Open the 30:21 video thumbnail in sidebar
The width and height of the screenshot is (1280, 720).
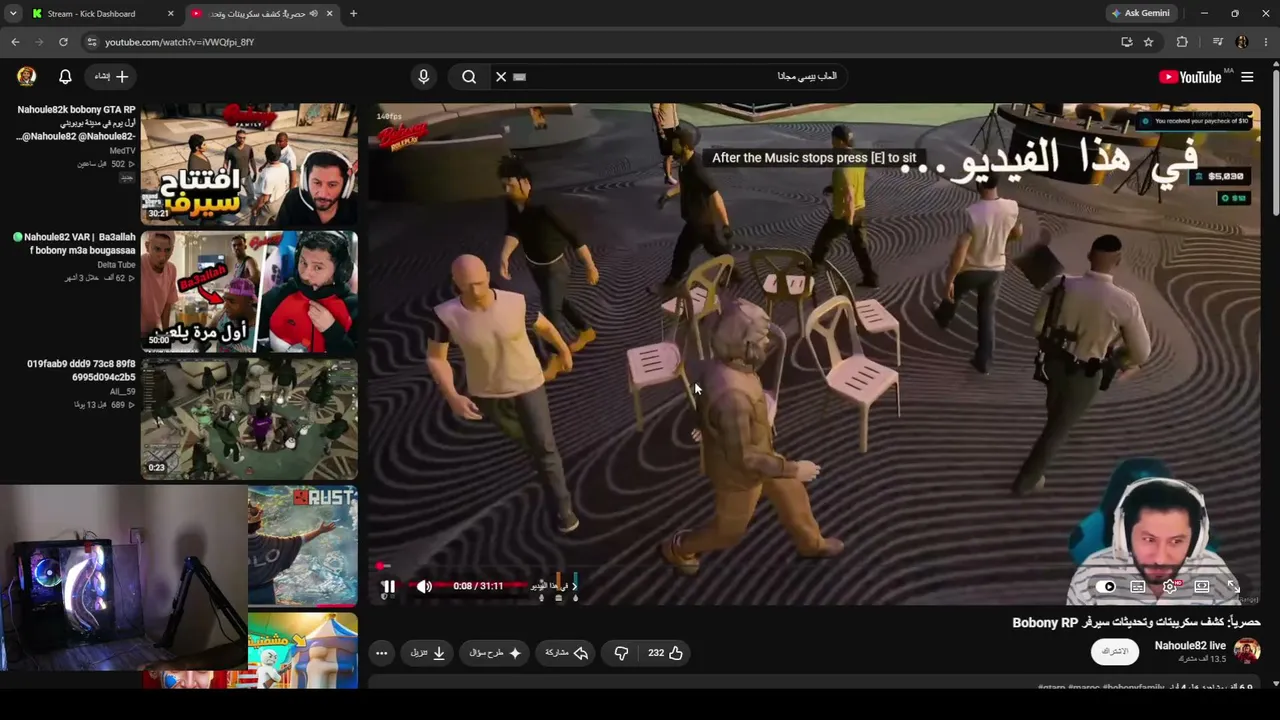tap(249, 164)
